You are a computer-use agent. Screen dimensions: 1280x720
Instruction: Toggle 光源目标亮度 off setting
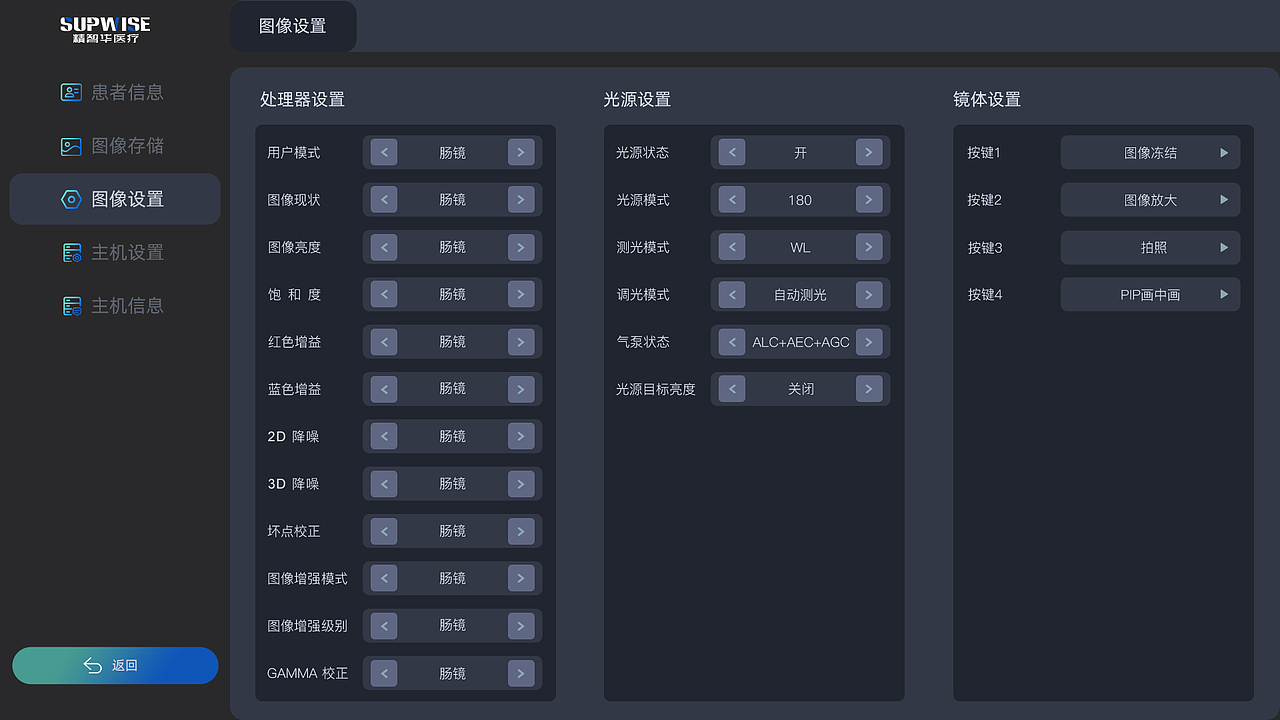coord(870,389)
